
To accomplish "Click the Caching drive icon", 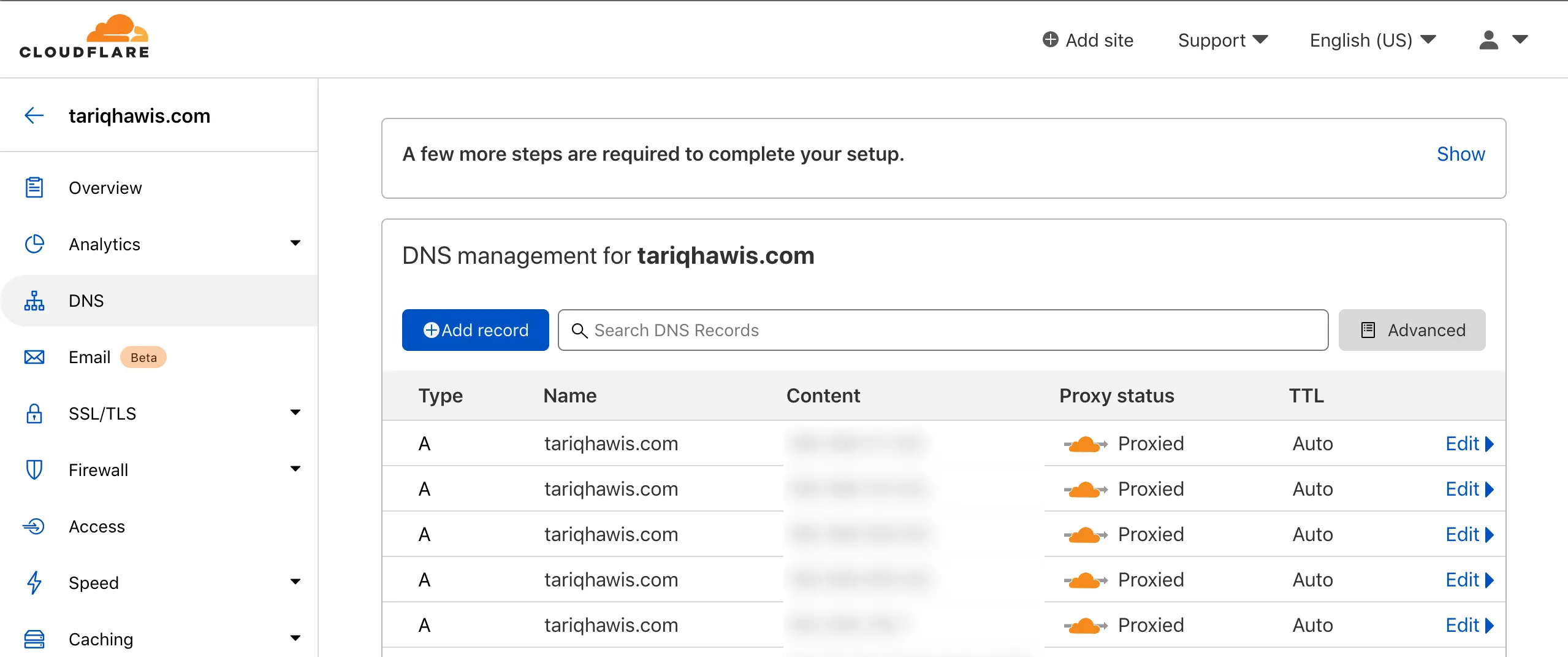I will pos(34,639).
